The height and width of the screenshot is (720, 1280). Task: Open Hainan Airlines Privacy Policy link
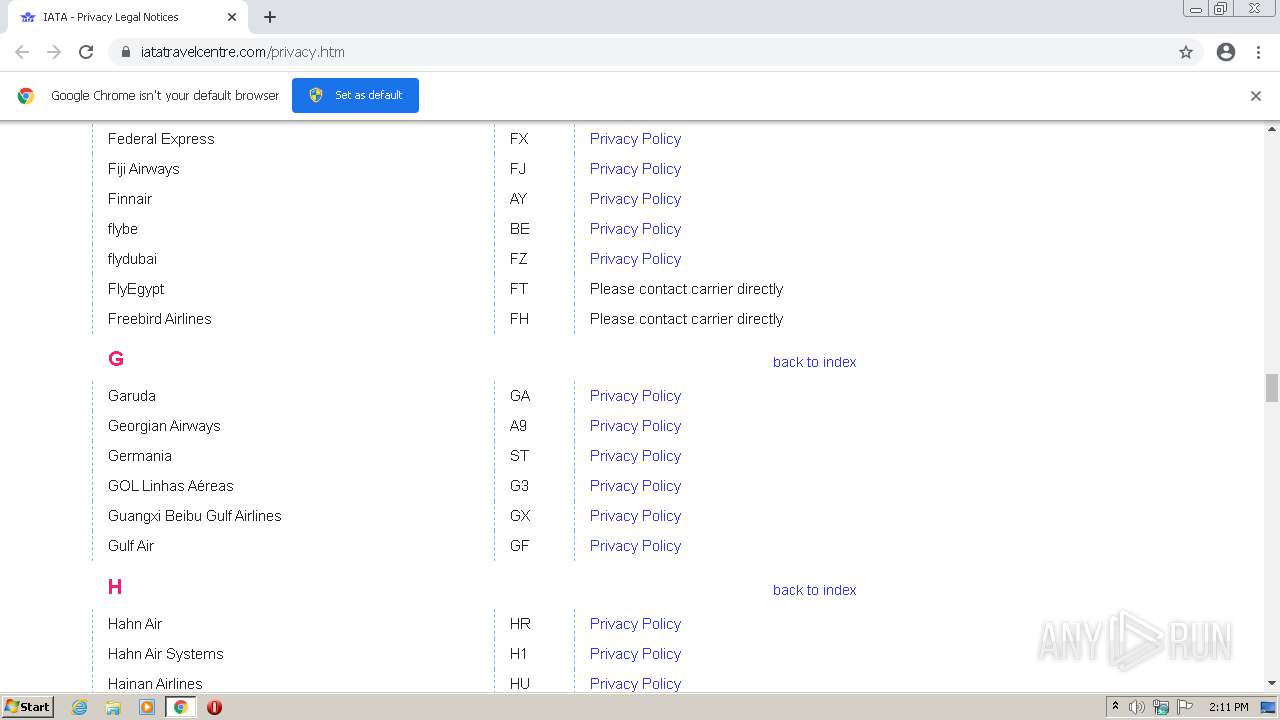click(x=635, y=684)
